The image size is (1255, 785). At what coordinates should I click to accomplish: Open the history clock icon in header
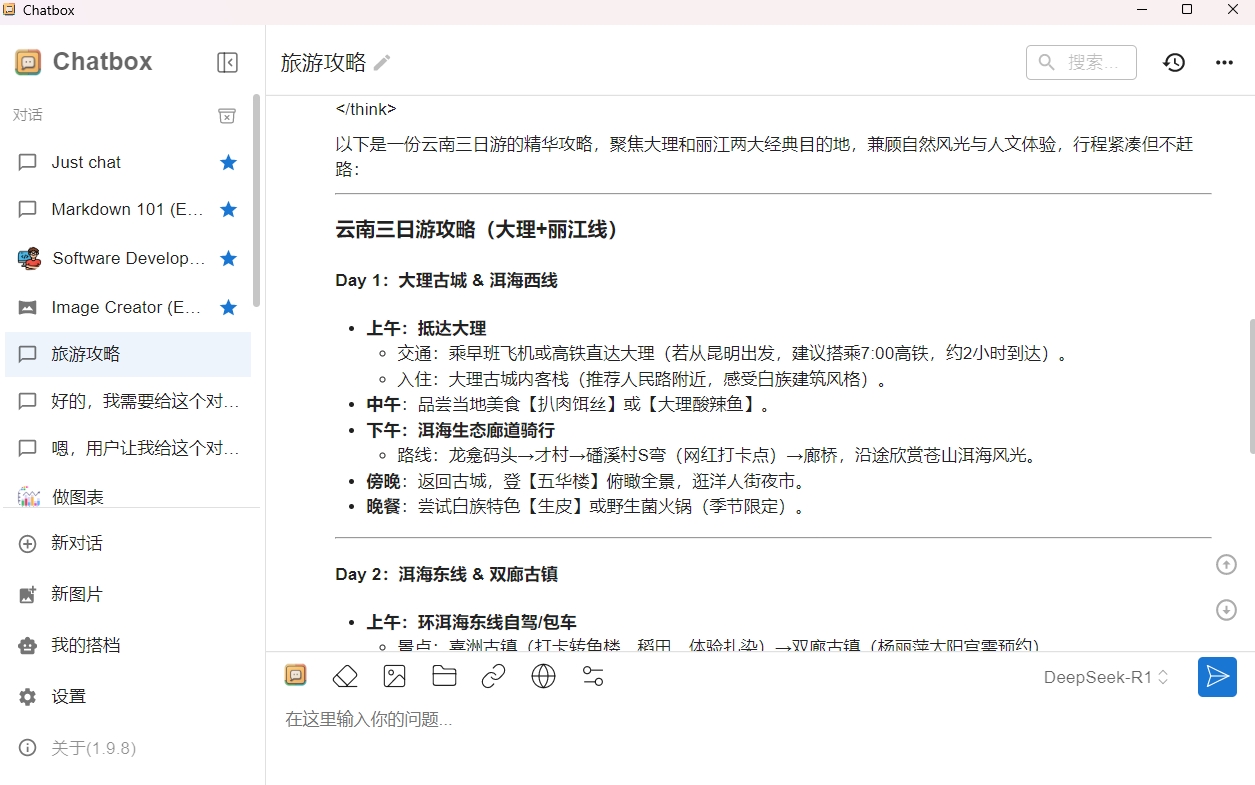point(1174,62)
